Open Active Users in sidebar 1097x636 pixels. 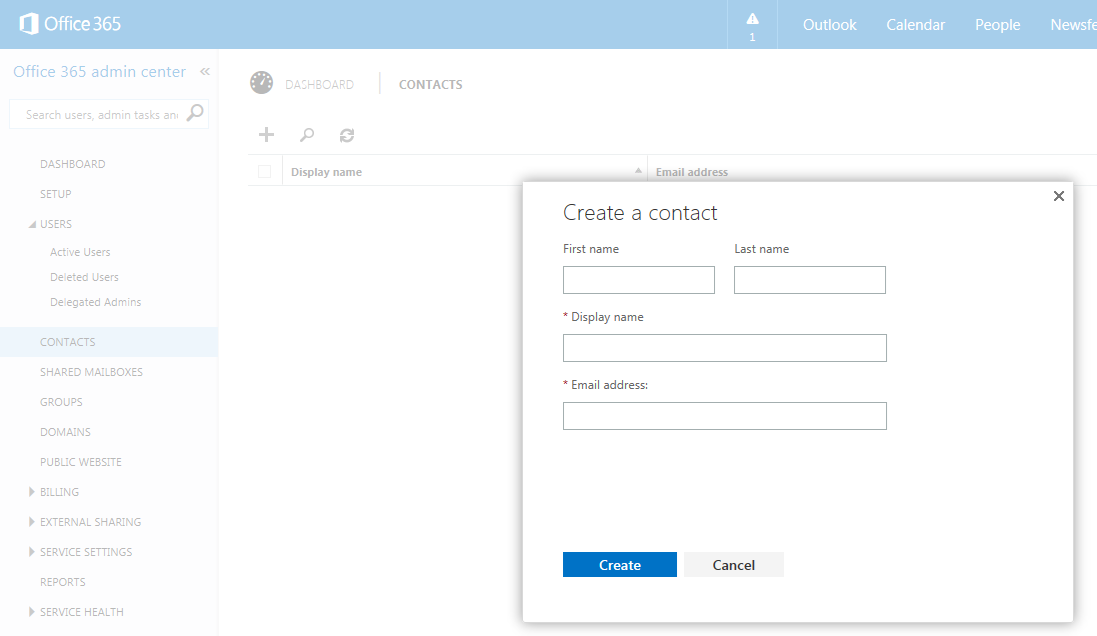[80, 252]
